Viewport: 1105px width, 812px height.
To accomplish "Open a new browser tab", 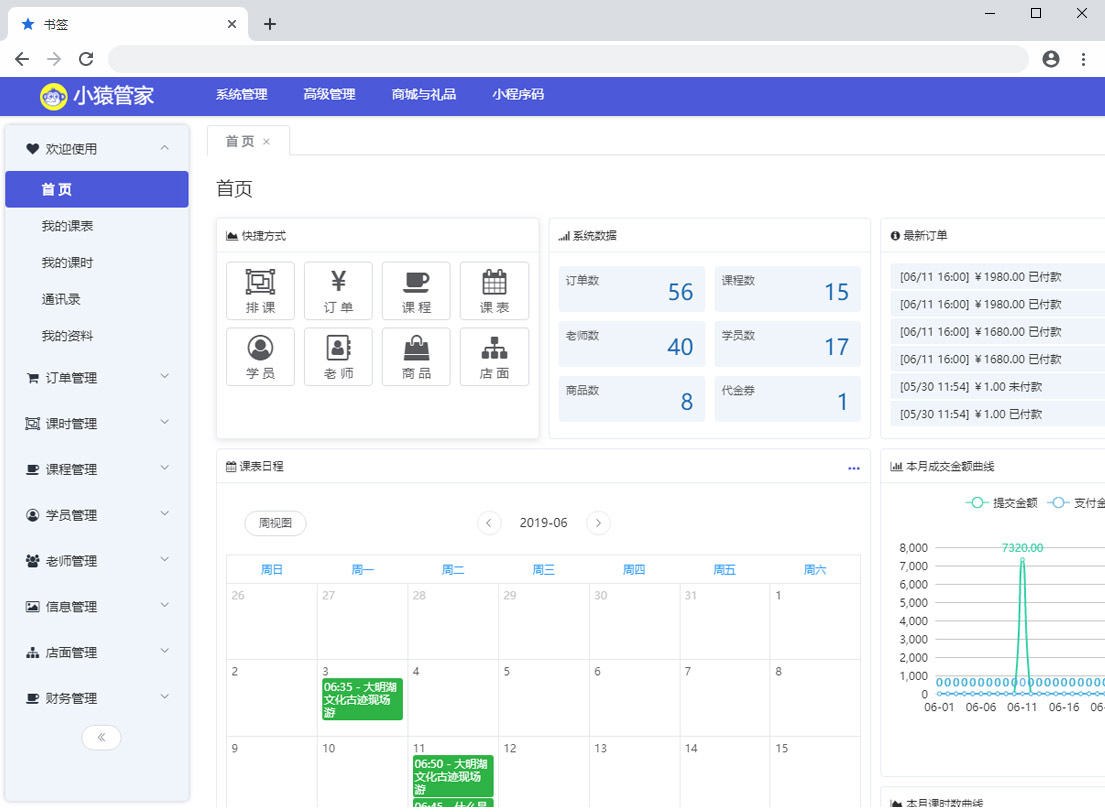I will point(269,24).
